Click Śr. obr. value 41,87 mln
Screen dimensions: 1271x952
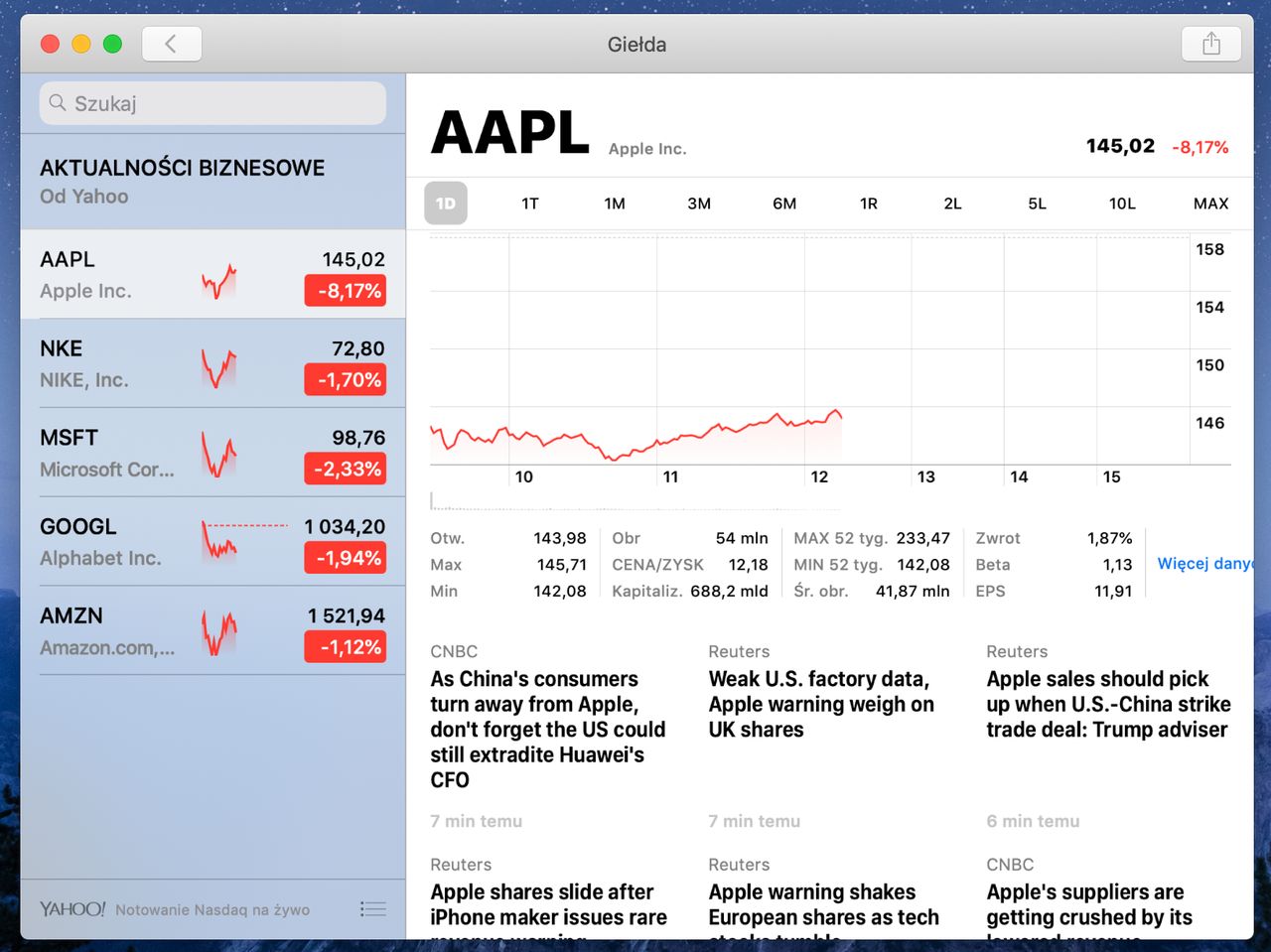click(913, 591)
